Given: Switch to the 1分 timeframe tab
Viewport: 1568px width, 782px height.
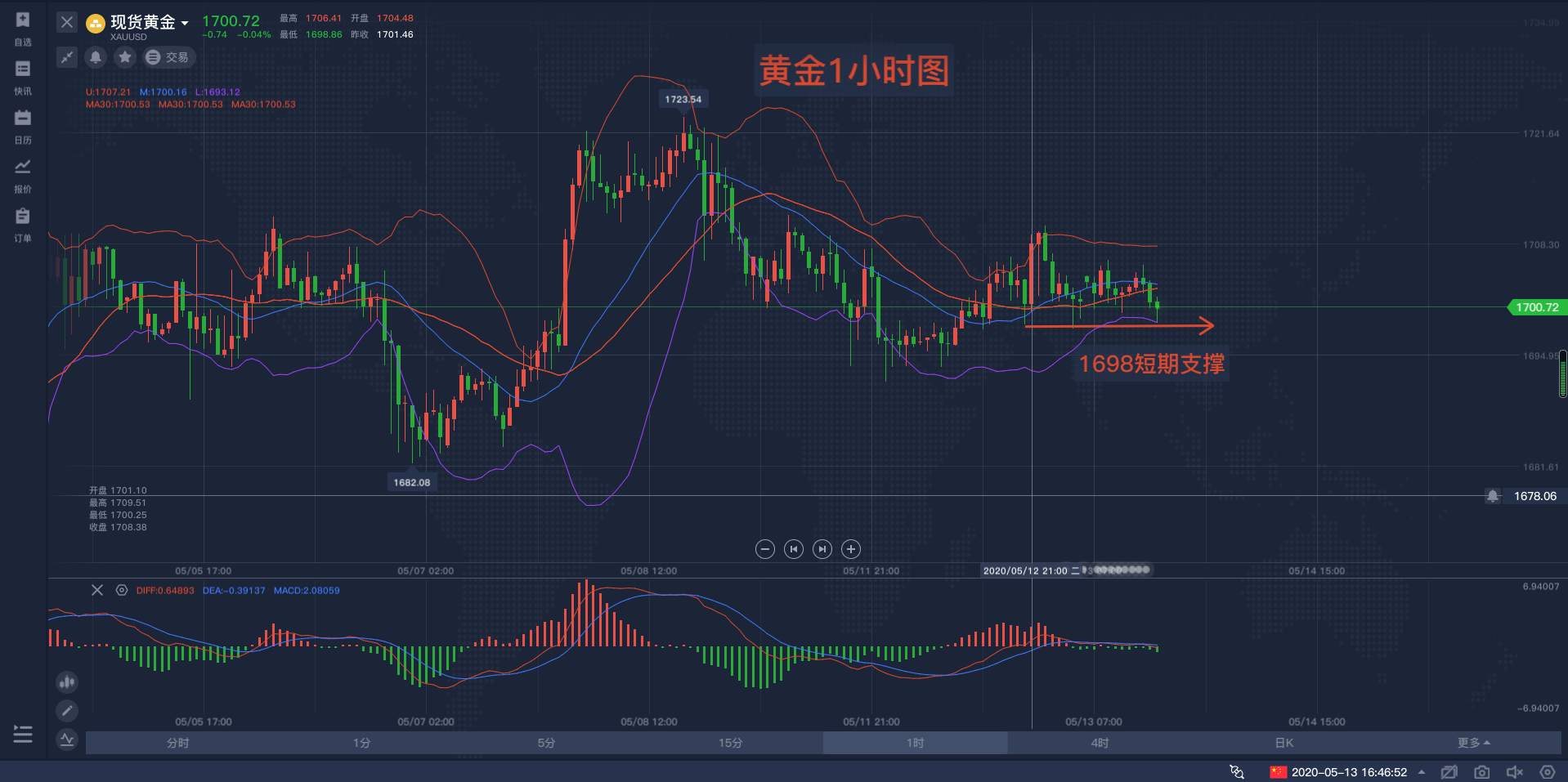Looking at the screenshot, I should [x=362, y=743].
